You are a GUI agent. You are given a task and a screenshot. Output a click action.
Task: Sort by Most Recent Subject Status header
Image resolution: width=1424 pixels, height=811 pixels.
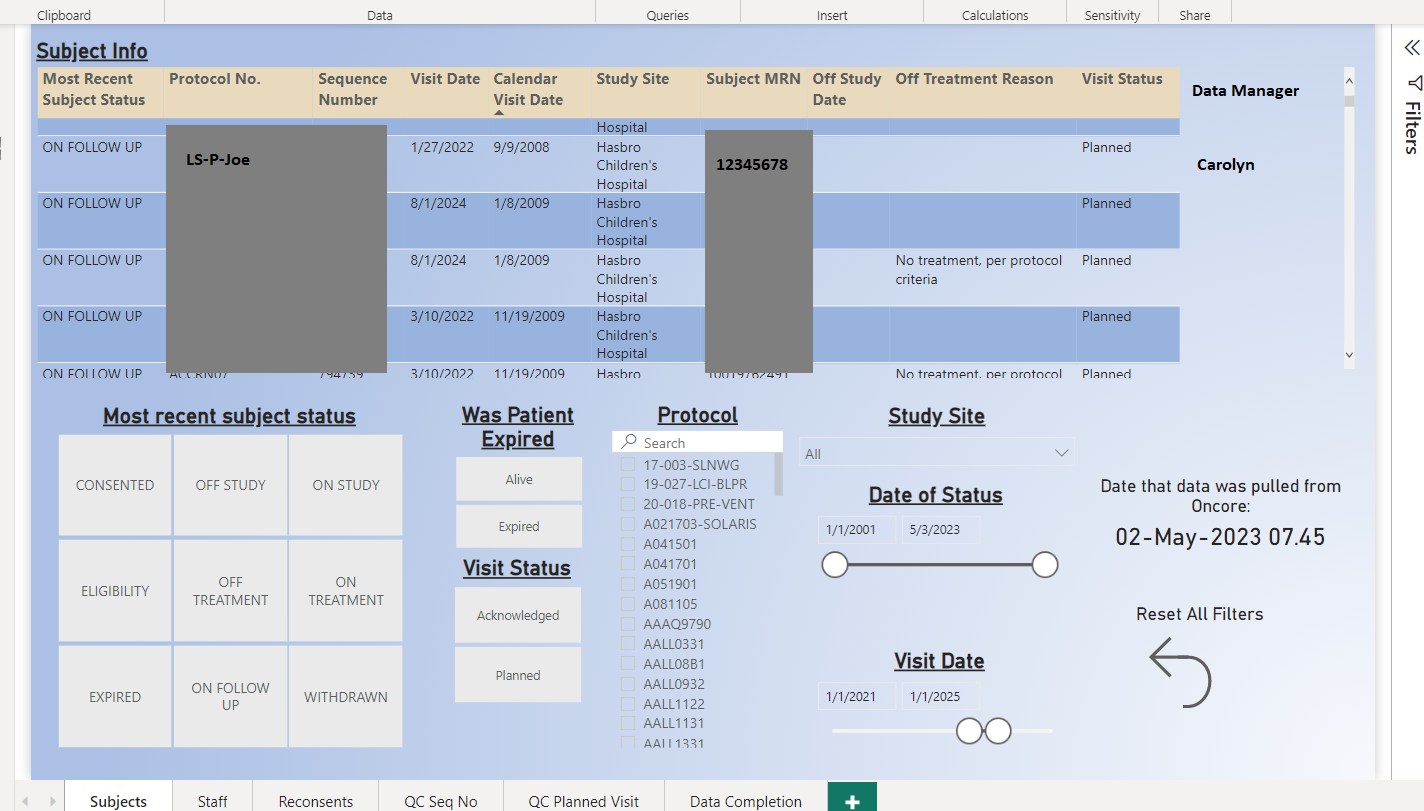click(94, 89)
